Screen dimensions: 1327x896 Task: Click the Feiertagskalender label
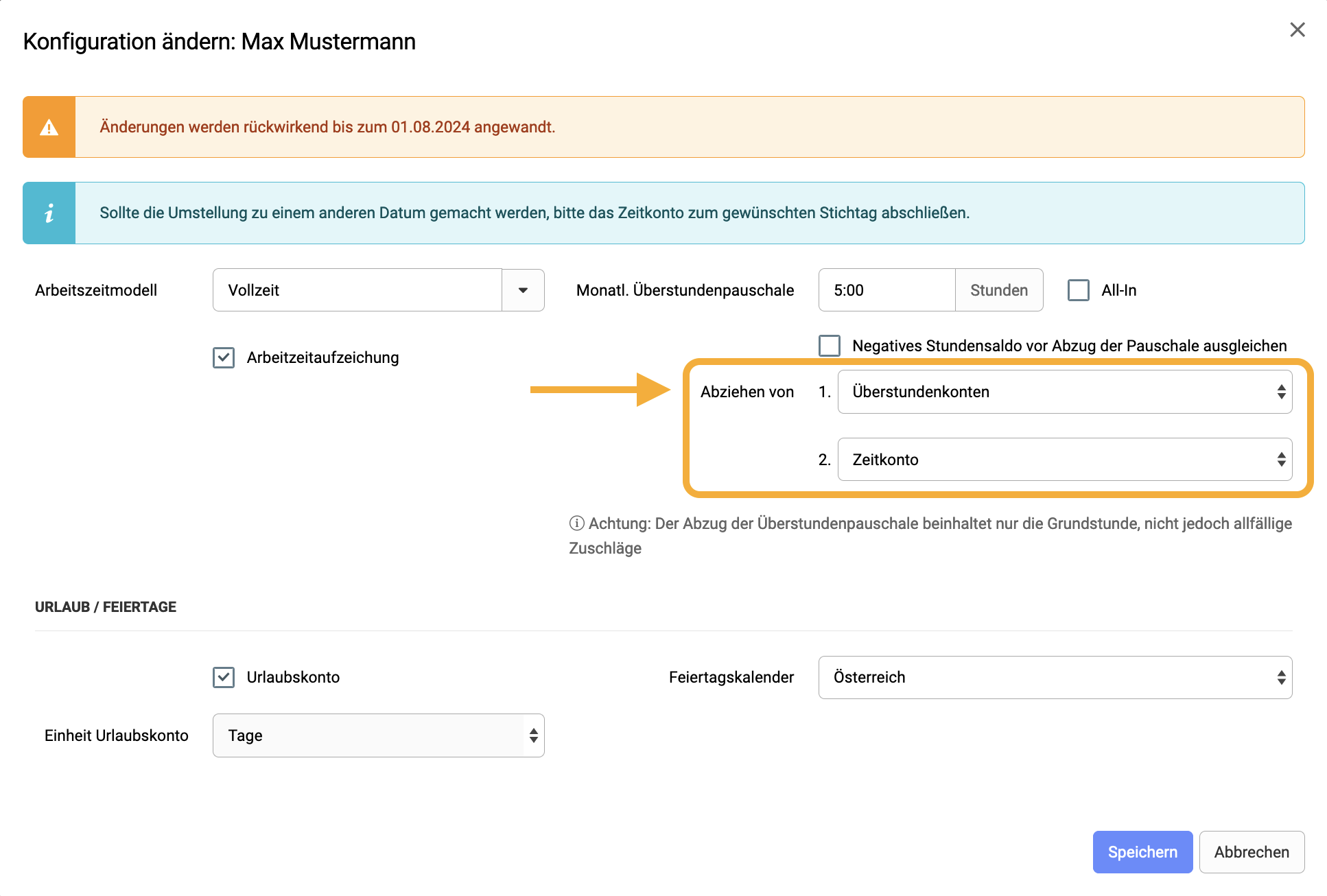731,677
